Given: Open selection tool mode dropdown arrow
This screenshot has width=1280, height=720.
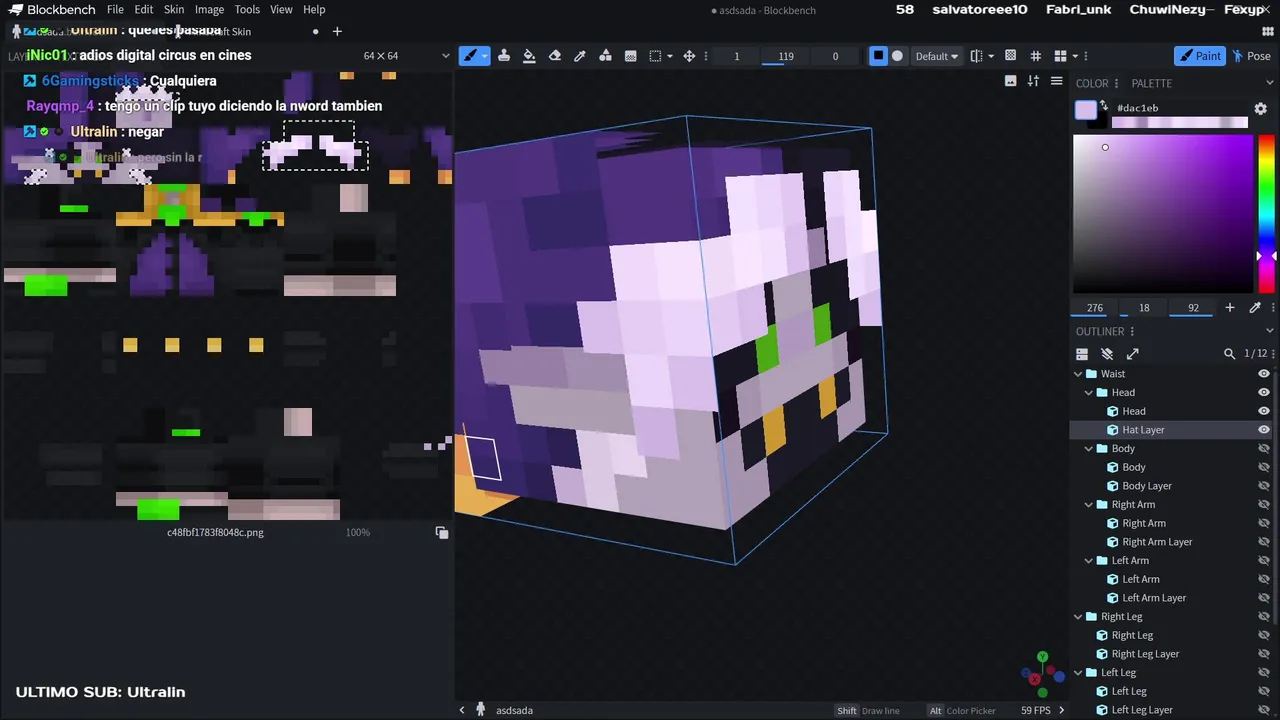Looking at the screenshot, I should [670, 56].
